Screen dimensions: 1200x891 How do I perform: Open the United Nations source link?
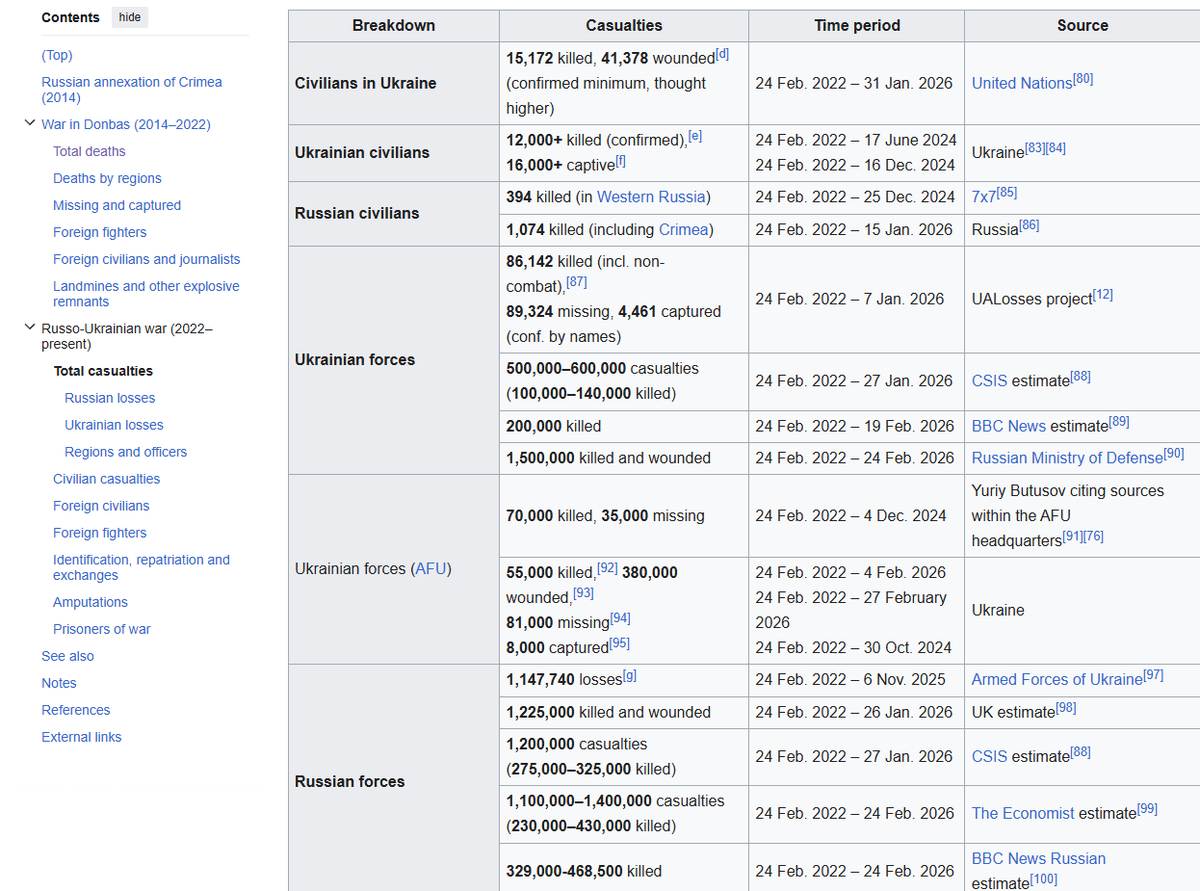pos(1021,83)
